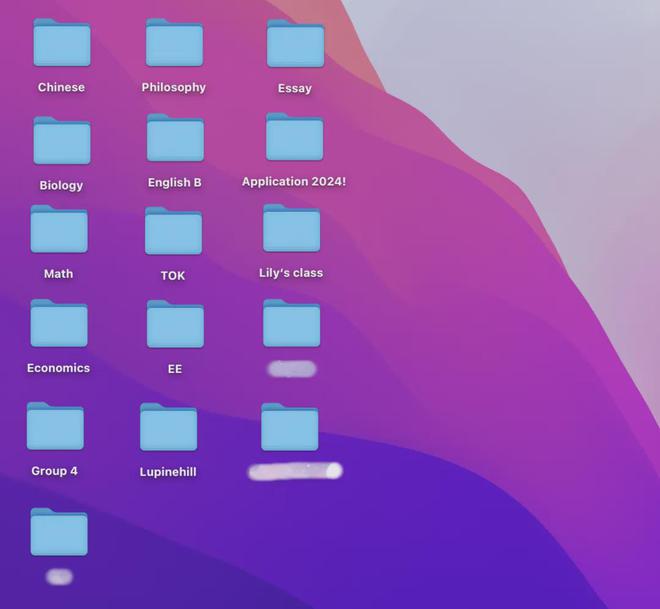Select the Application 2024! folder
Viewport: 660px width, 609px height.
(x=295, y=137)
